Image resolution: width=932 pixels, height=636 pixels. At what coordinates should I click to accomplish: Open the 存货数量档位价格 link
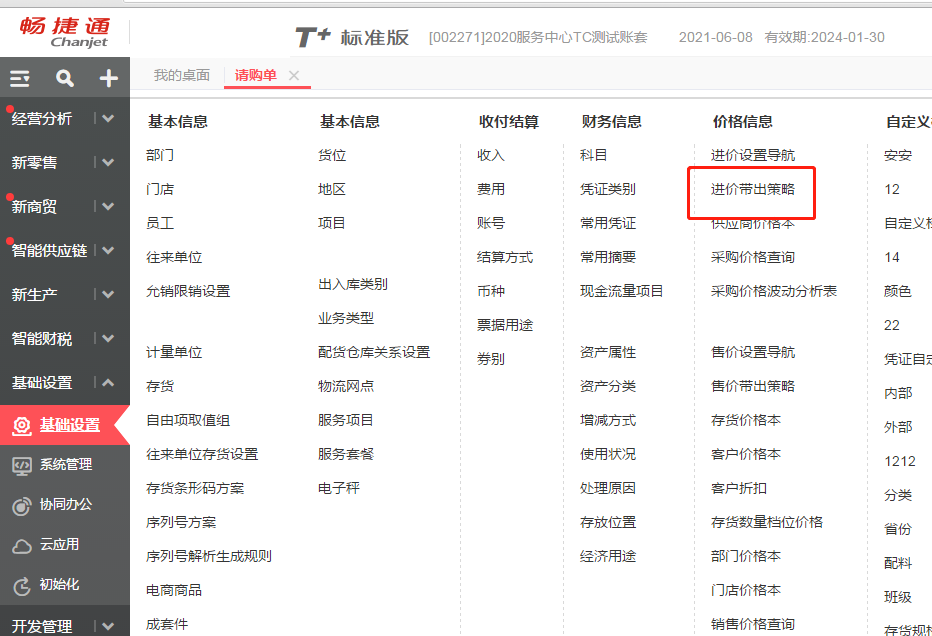point(767,522)
